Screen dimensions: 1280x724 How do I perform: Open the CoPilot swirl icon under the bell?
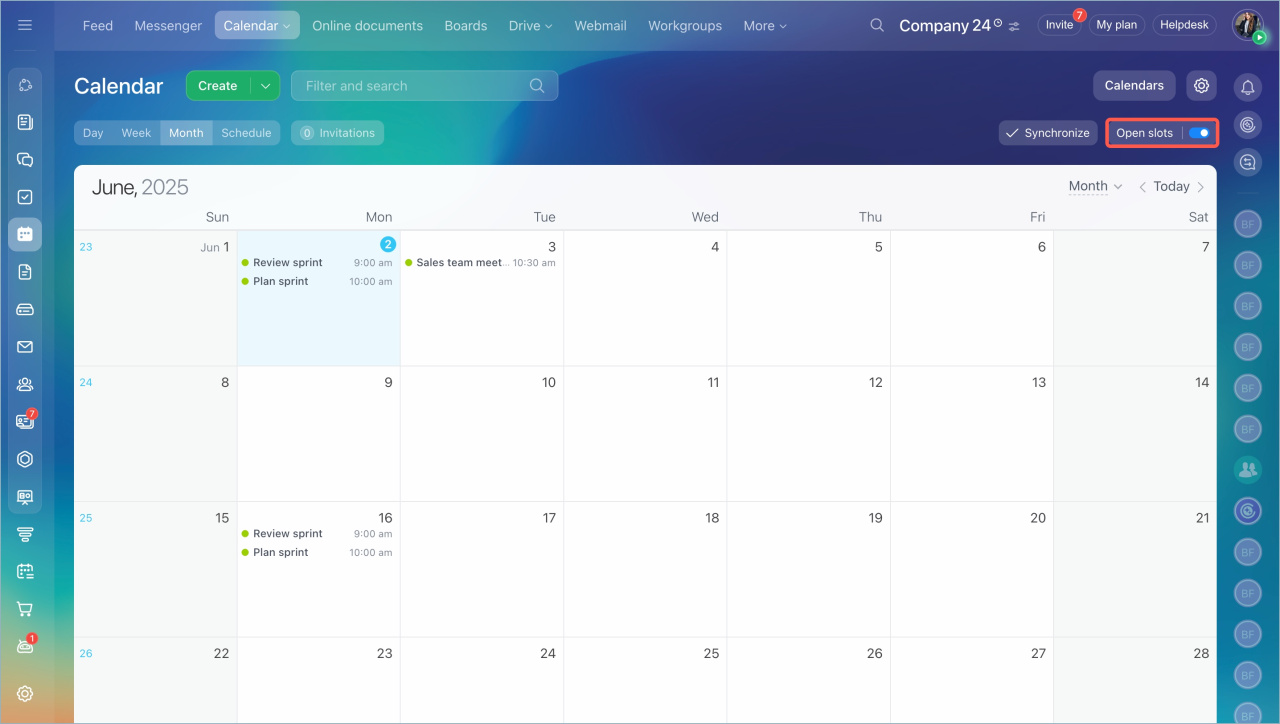pyautogui.click(x=1248, y=124)
